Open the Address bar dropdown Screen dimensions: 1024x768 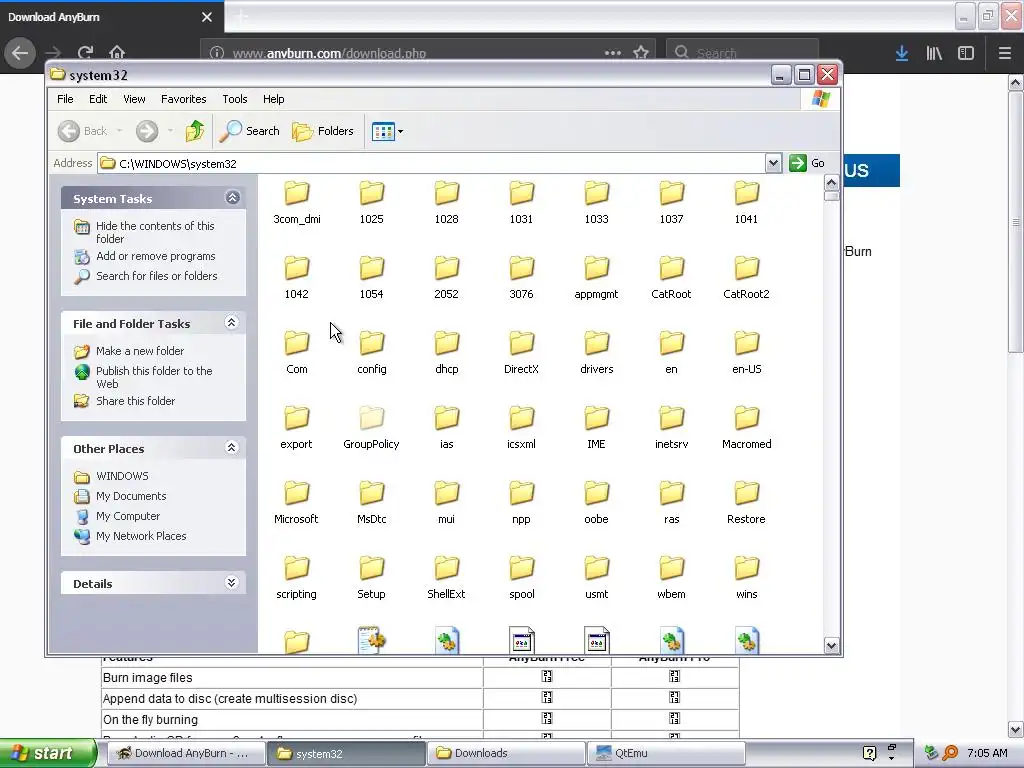coord(773,163)
